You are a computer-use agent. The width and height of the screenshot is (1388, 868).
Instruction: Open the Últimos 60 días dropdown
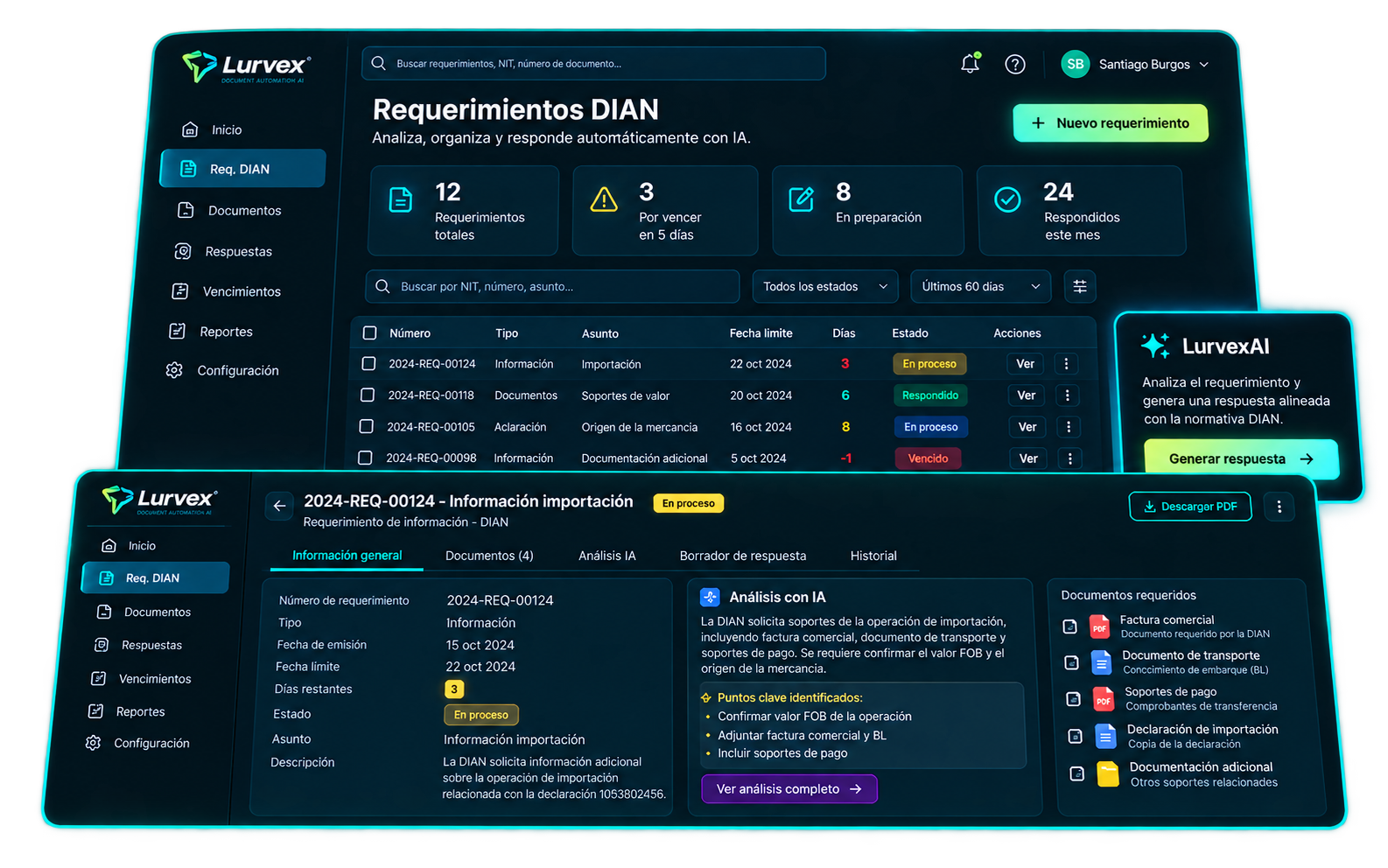(980, 286)
